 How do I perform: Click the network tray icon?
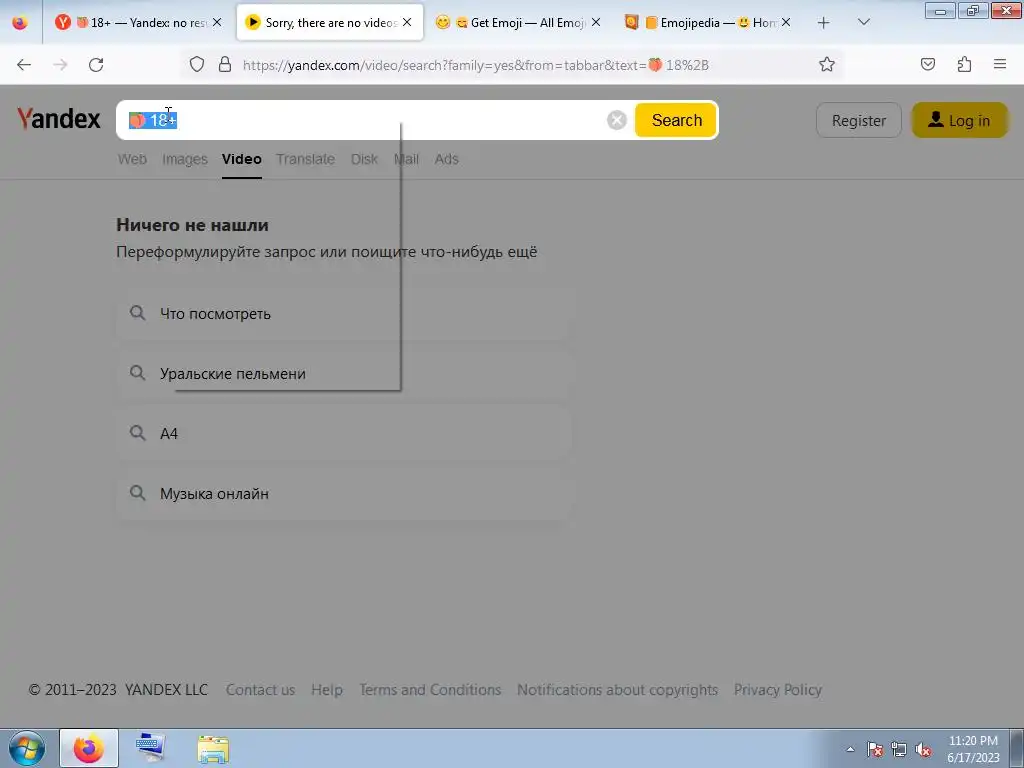point(899,750)
